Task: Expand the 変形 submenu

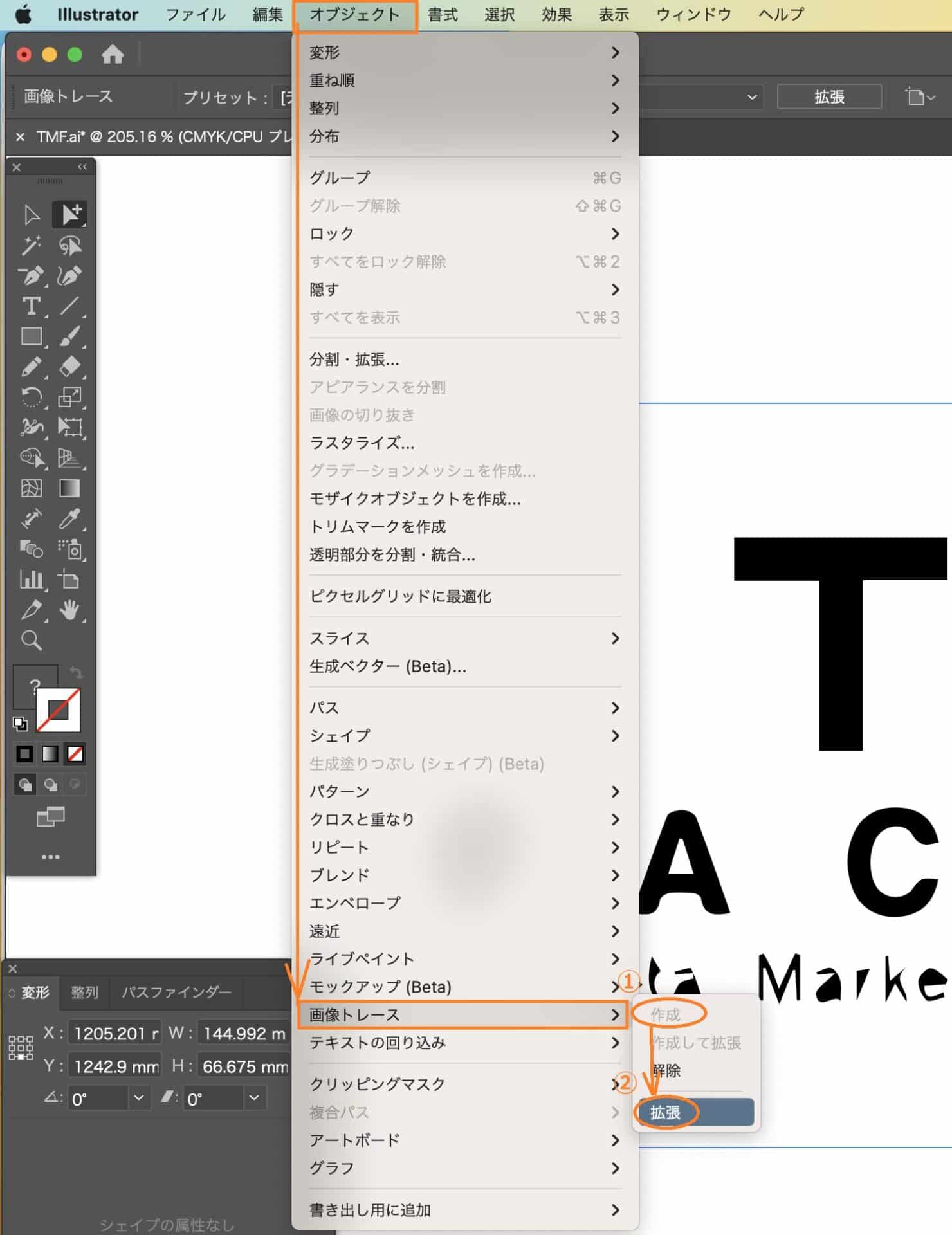Action: coord(465,52)
